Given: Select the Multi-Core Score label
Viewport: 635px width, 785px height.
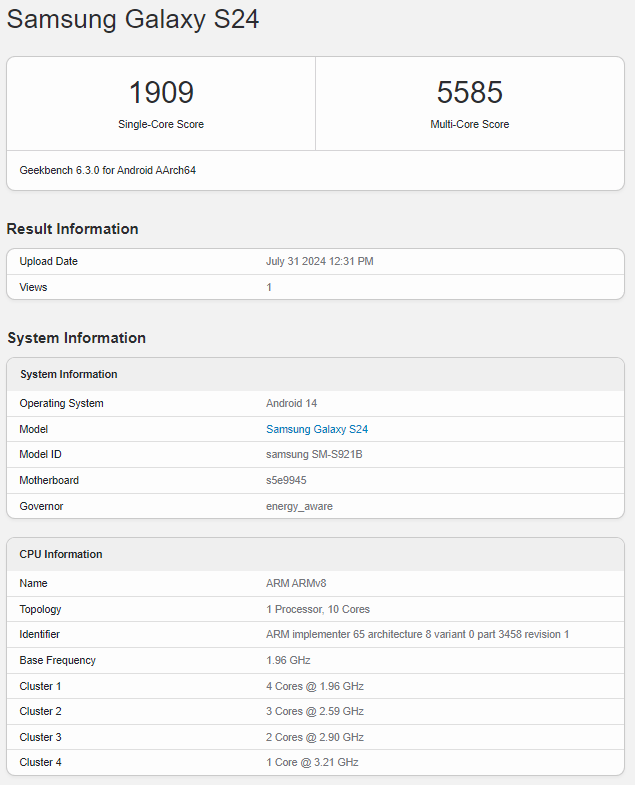Looking at the screenshot, I should click(469, 125).
